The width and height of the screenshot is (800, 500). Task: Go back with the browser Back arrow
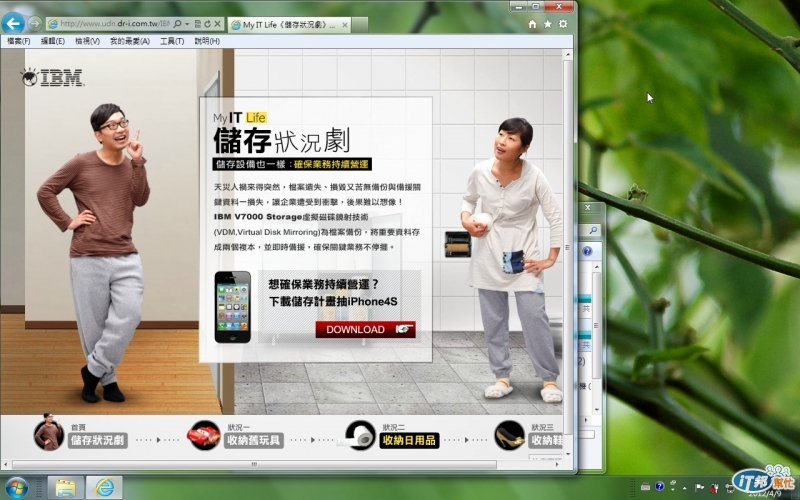coord(13,23)
